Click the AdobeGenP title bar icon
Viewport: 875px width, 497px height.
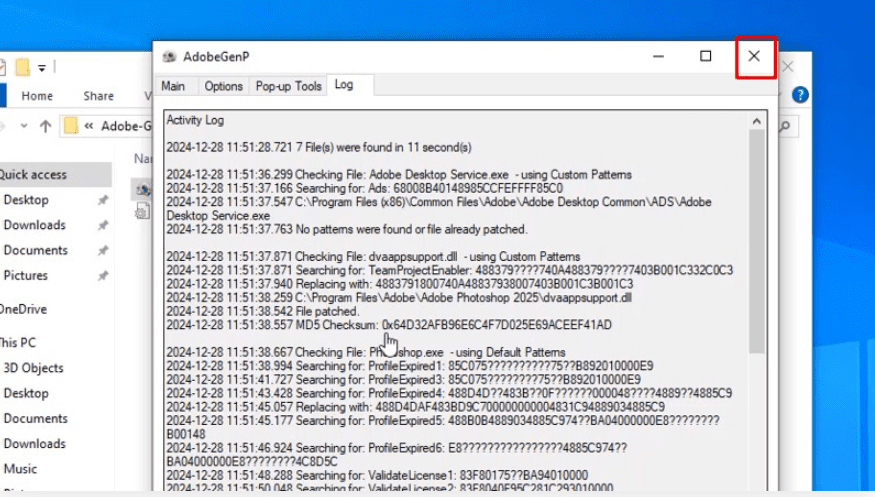pos(169,57)
